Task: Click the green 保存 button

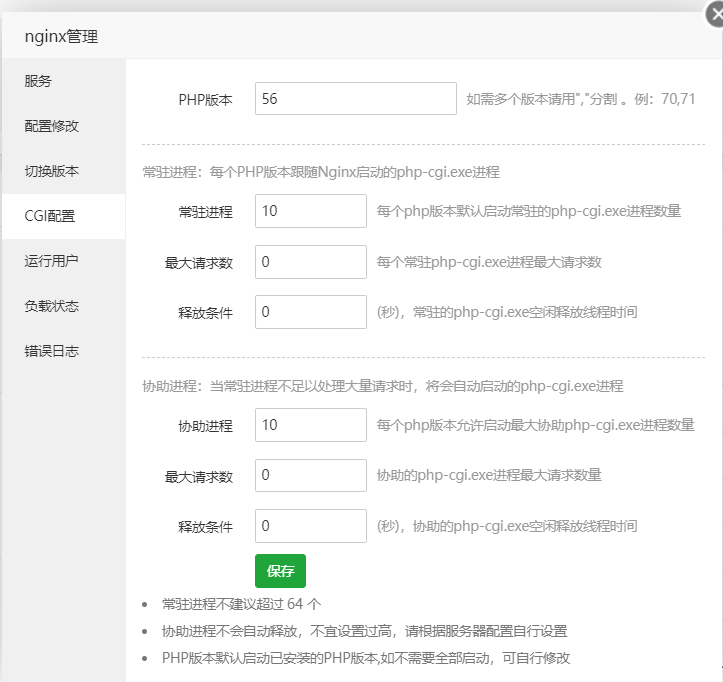Action: tap(280, 571)
